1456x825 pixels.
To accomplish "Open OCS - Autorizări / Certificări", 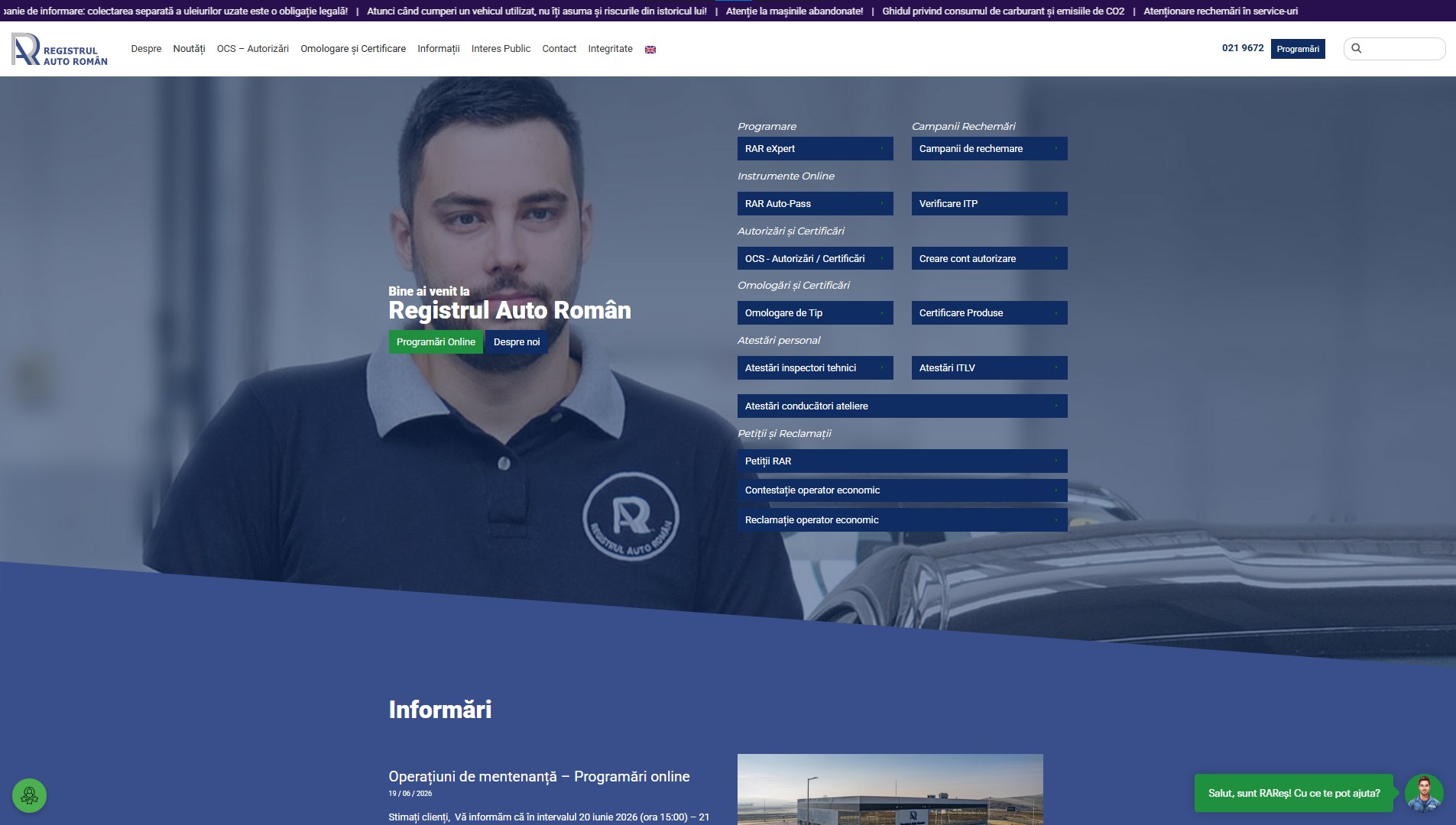I will (x=815, y=259).
